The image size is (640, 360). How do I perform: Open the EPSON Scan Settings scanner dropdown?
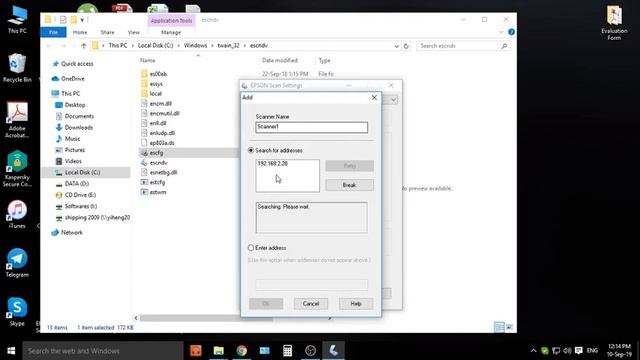point(393,100)
